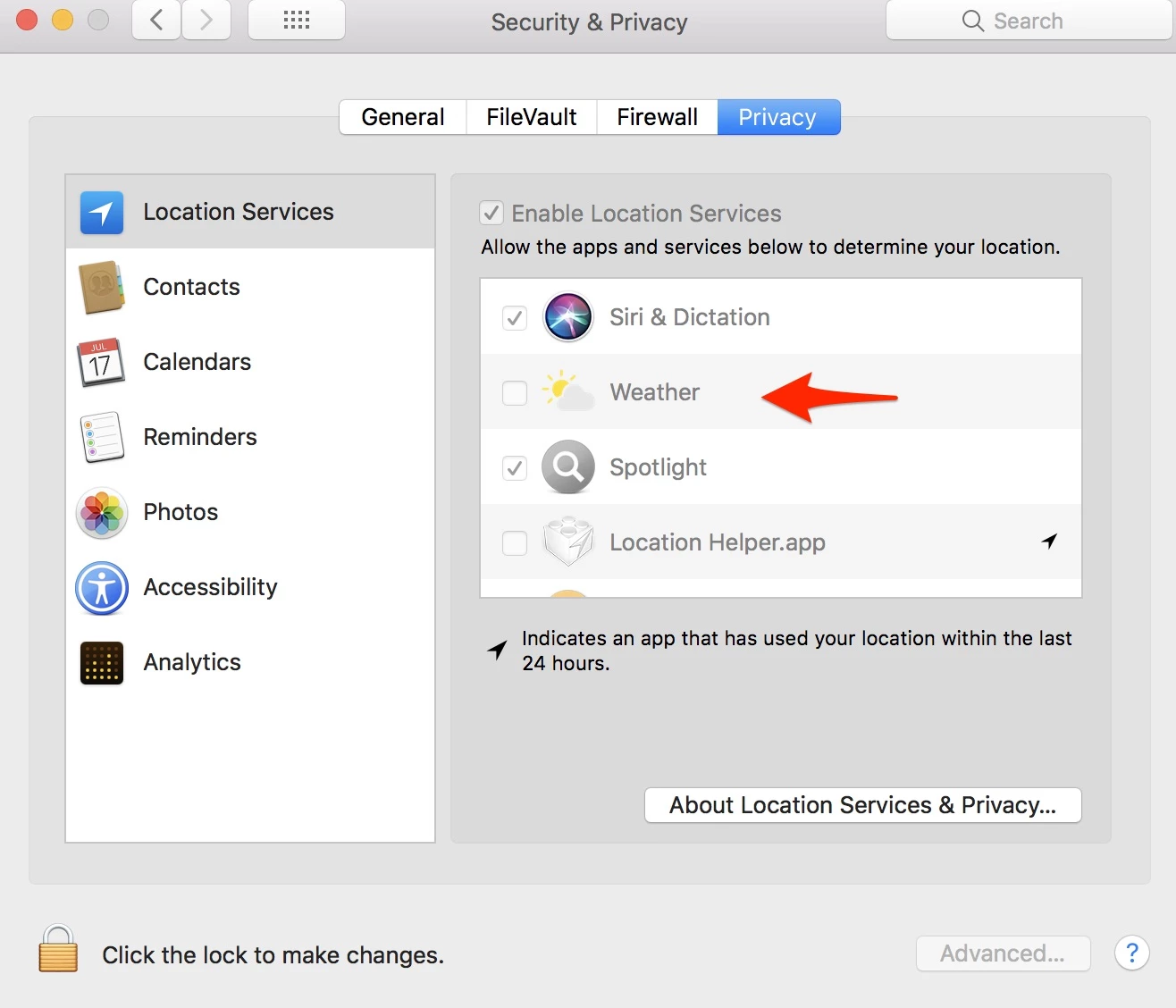The height and width of the screenshot is (1008, 1176).
Task: Select Analytics label in sidebar
Action: pyautogui.click(x=192, y=662)
